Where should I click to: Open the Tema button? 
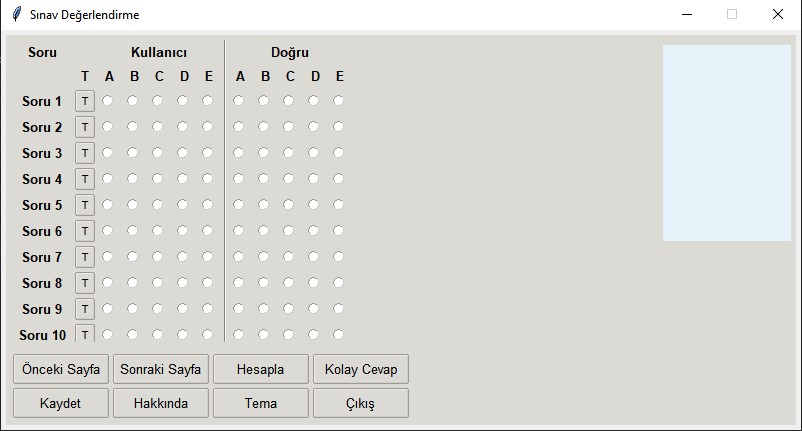[260, 403]
